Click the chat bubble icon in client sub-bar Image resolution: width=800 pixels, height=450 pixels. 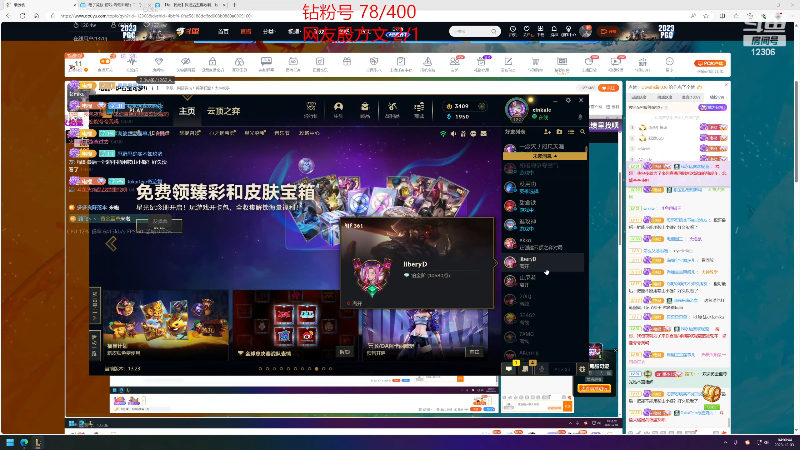pos(473,134)
